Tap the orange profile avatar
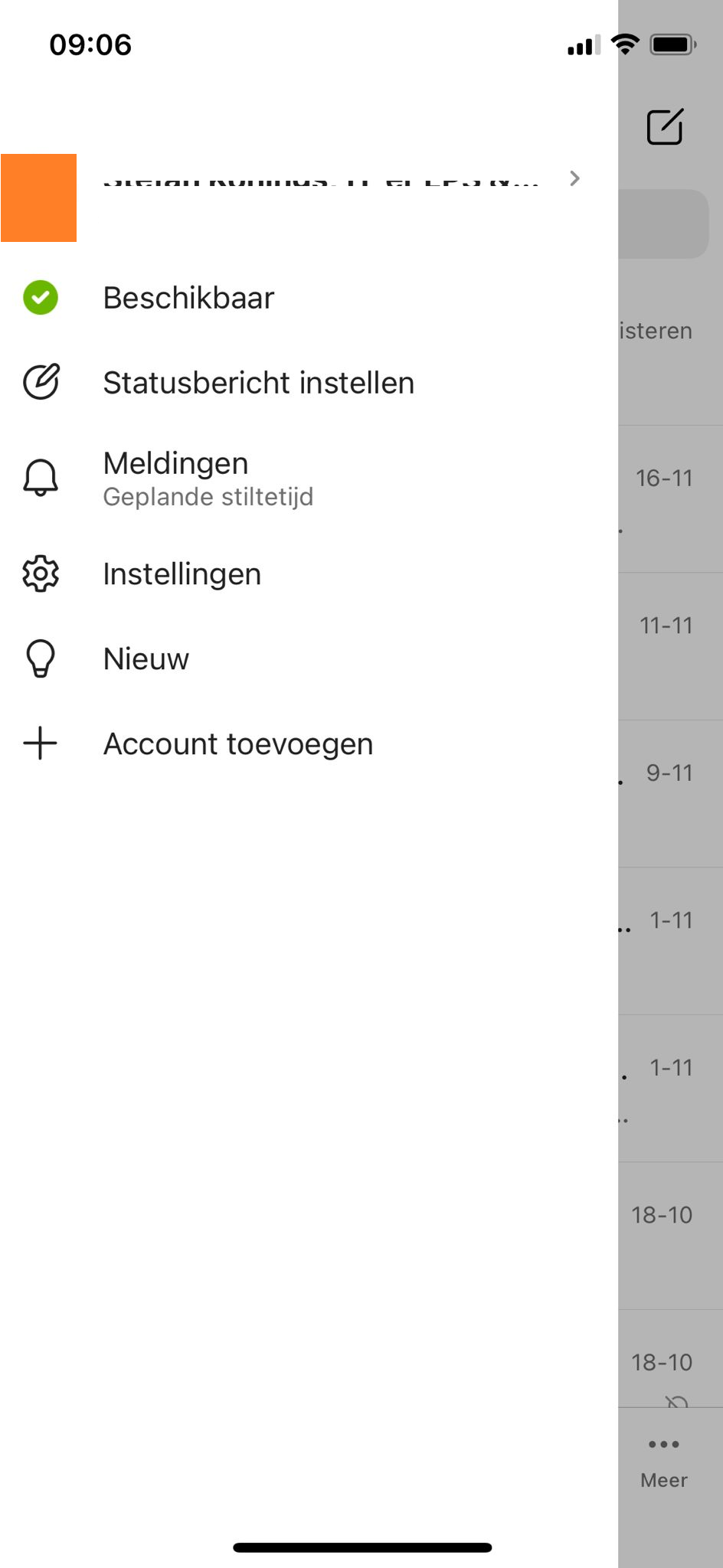The width and height of the screenshot is (723, 1568). pos(38,198)
